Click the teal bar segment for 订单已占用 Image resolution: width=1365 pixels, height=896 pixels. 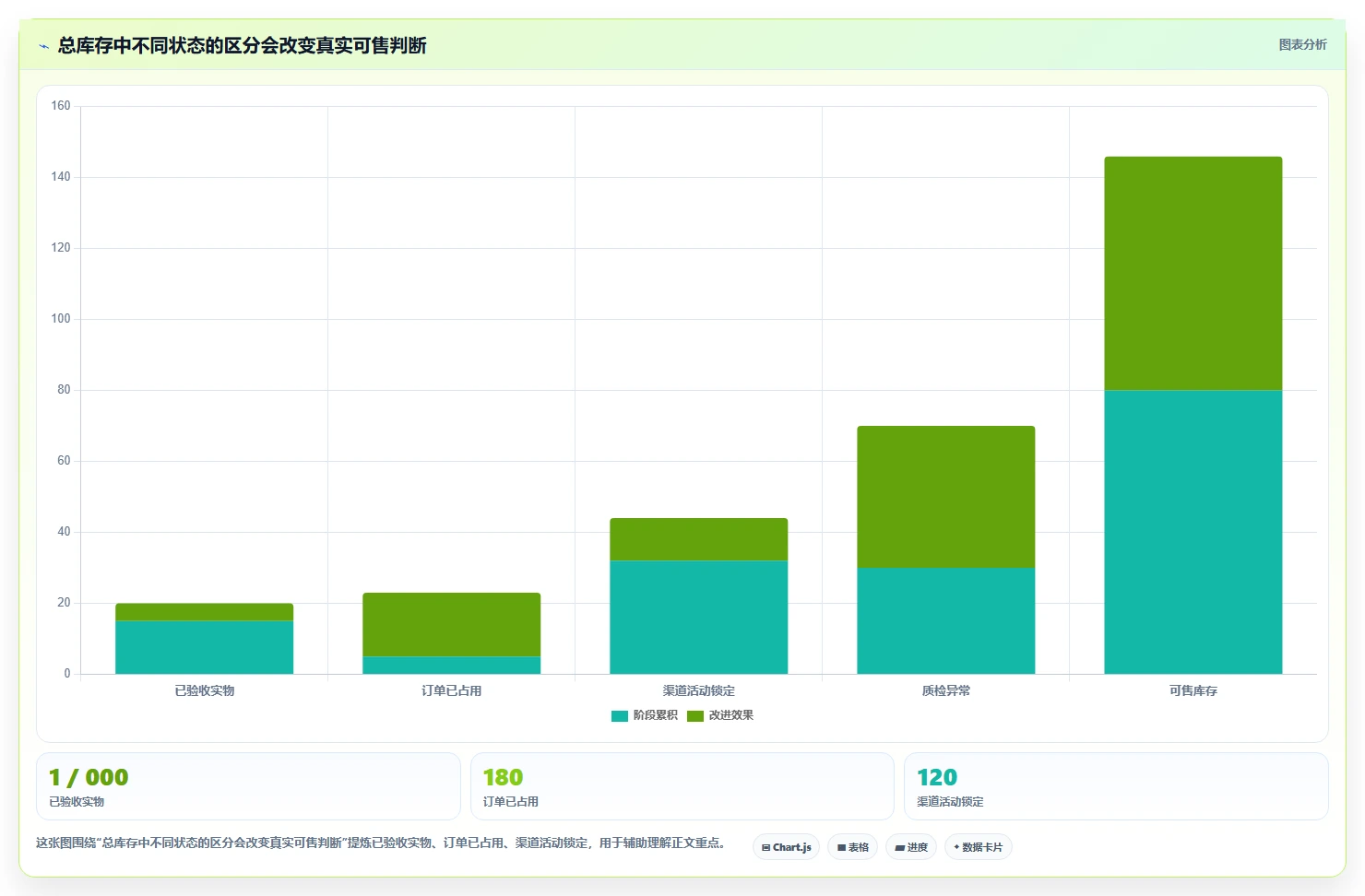pos(452,665)
